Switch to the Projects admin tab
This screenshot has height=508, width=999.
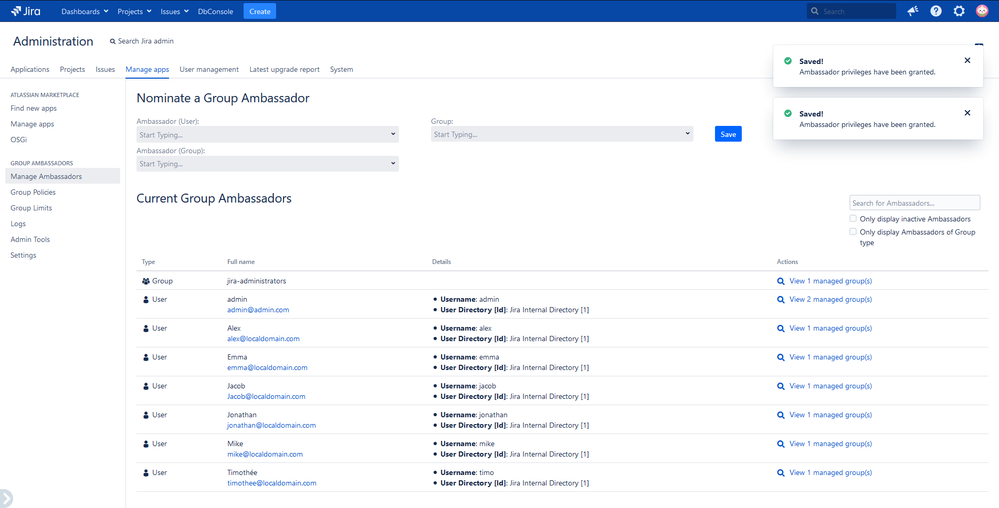(x=73, y=69)
